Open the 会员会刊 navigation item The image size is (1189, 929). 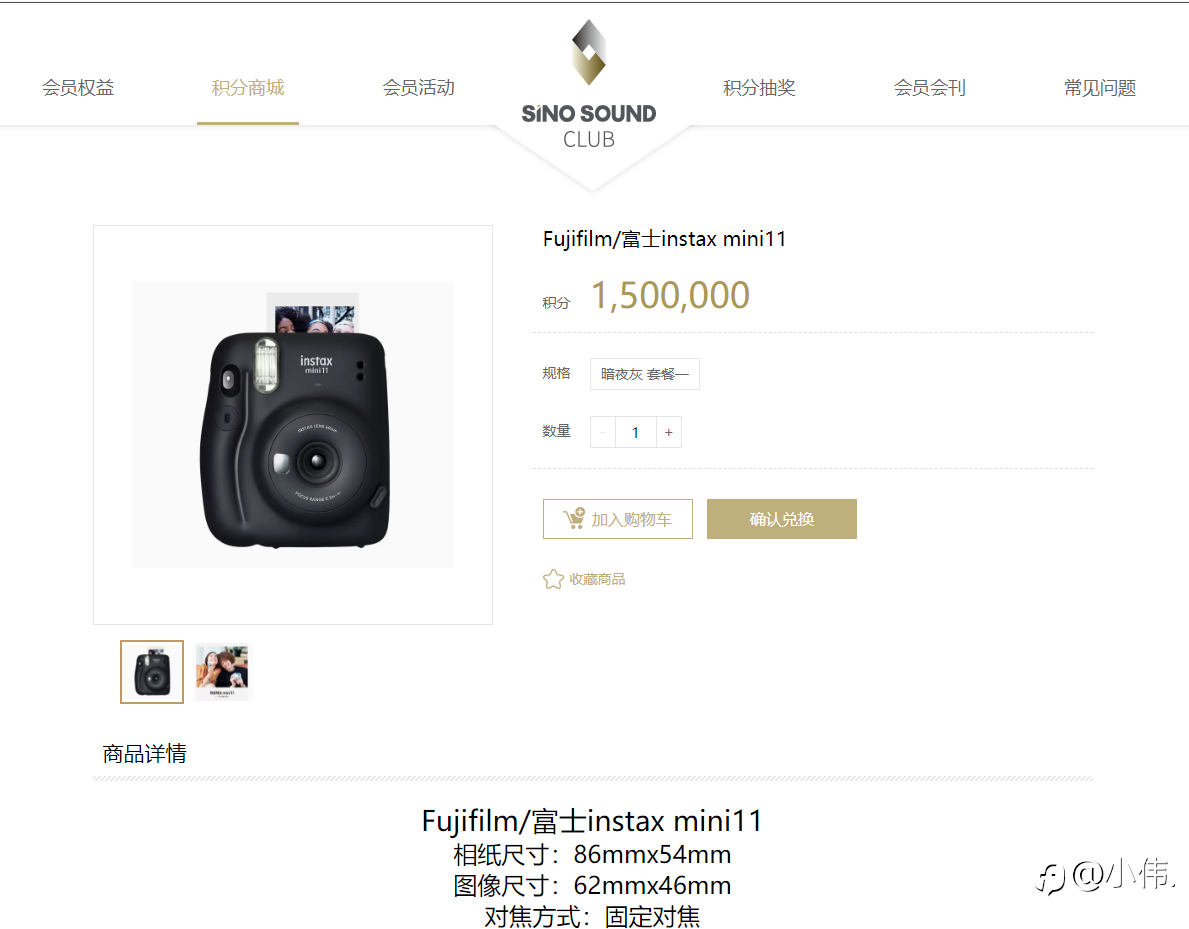click(x=930, y=88)
